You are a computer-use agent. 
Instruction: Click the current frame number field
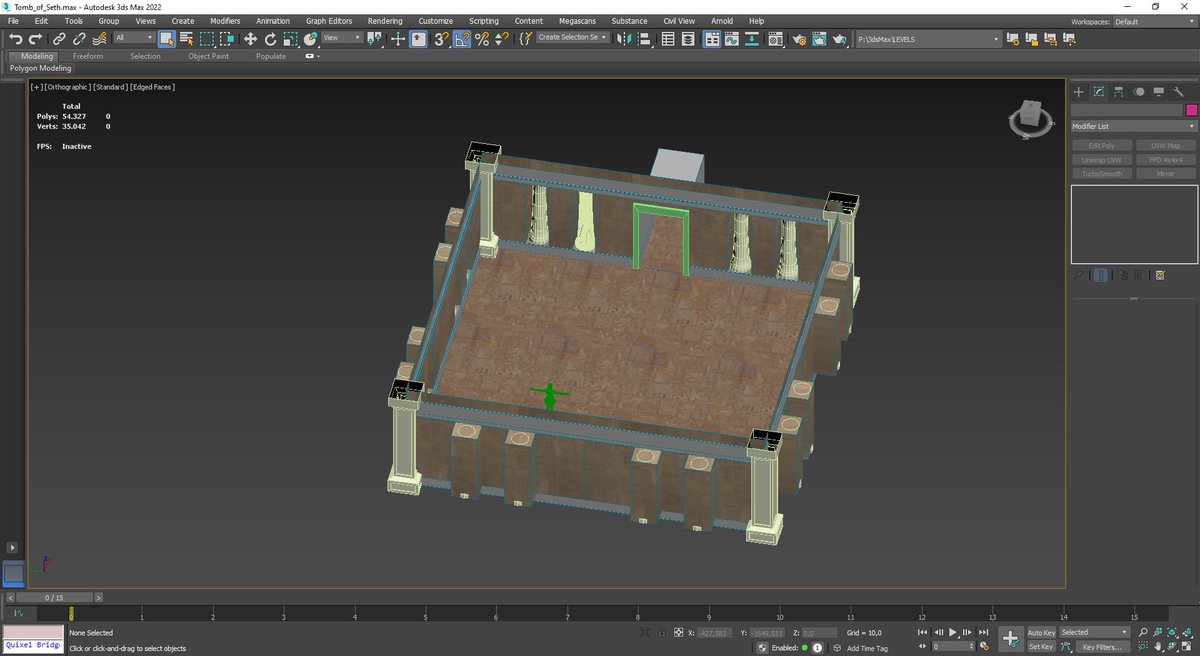950,647
